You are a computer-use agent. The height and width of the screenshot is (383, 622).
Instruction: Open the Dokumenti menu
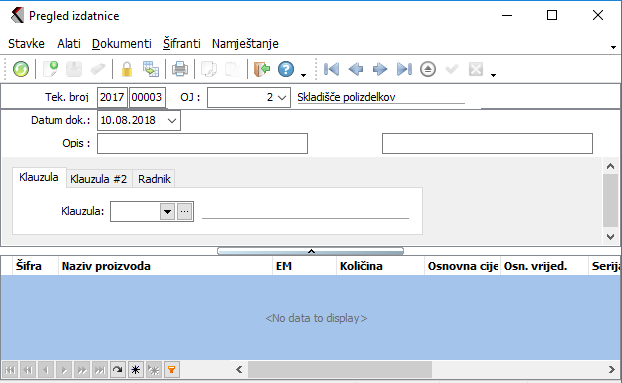click(x=122, y=43)
